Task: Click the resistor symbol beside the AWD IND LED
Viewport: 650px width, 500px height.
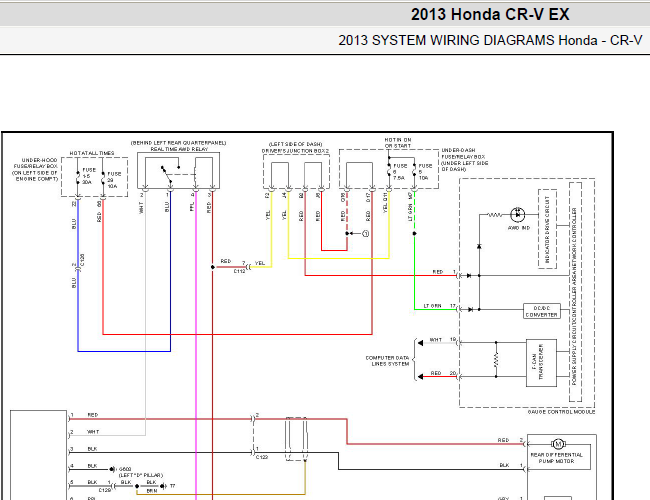Action: [x=495, y=215]
